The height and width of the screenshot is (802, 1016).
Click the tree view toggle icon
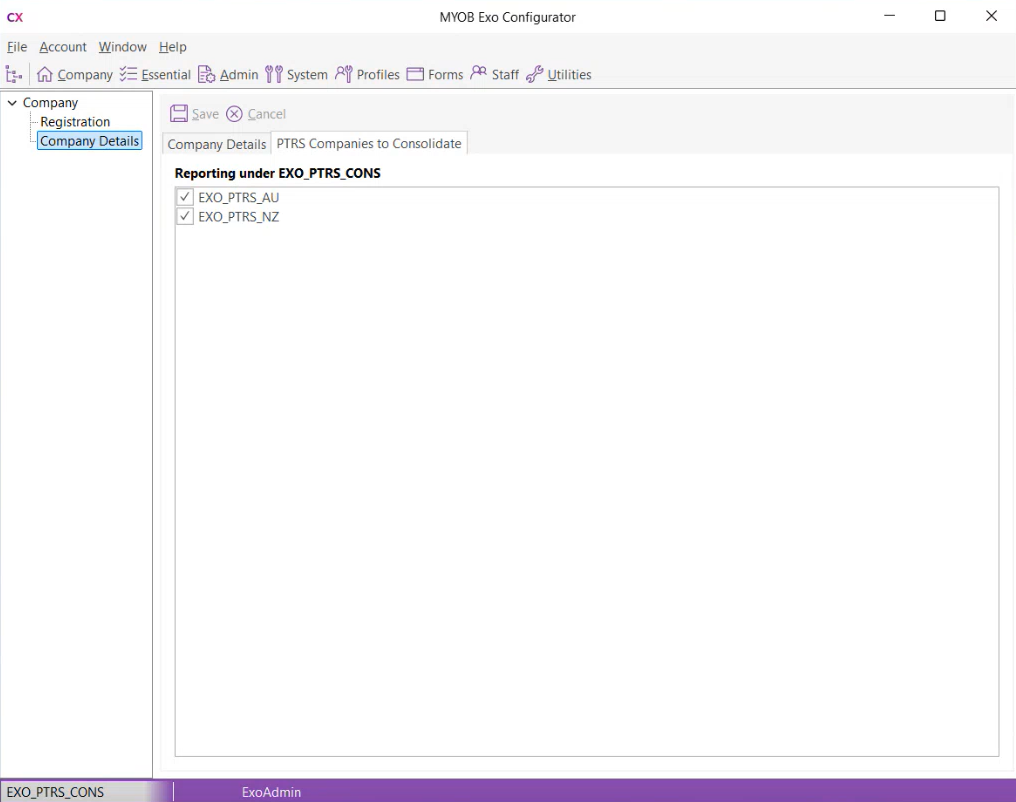coord(14,74)
